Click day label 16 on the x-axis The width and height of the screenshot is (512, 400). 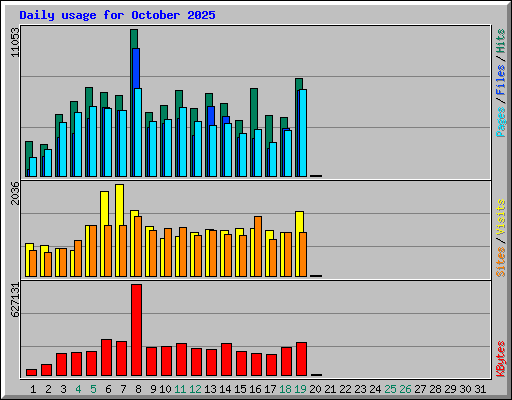click(x=255, y=389)
